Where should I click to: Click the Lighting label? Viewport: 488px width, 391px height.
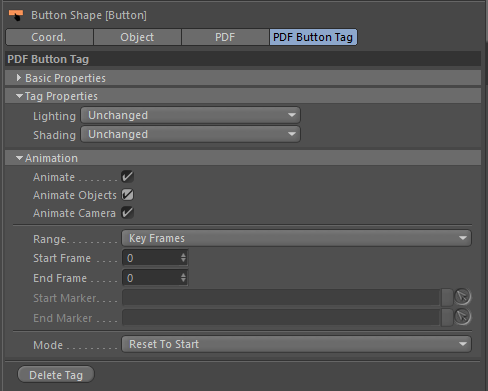(x=54, y=116)
